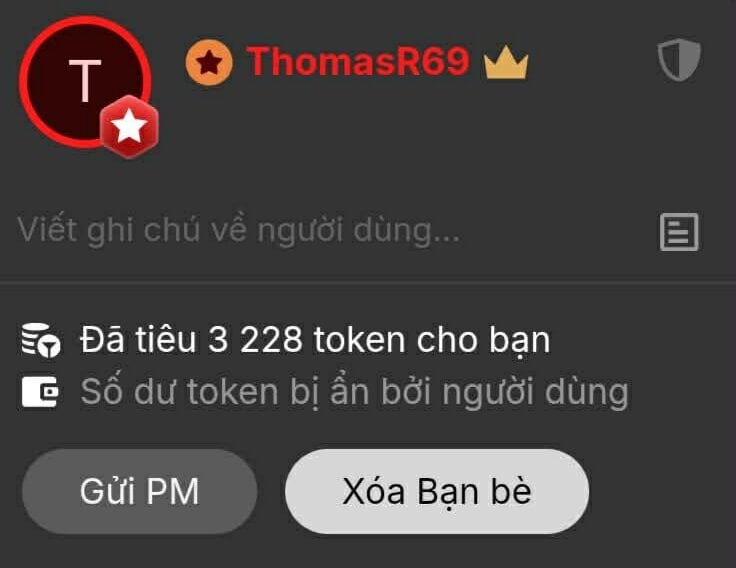Click the 'Số dư token bị ẩn' hidden balance text

tap(354, 392)
